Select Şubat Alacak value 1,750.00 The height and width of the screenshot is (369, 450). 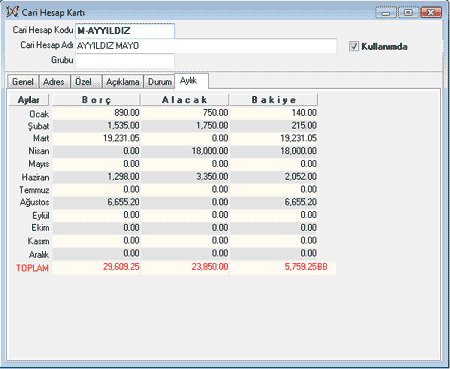coord(212,126)
